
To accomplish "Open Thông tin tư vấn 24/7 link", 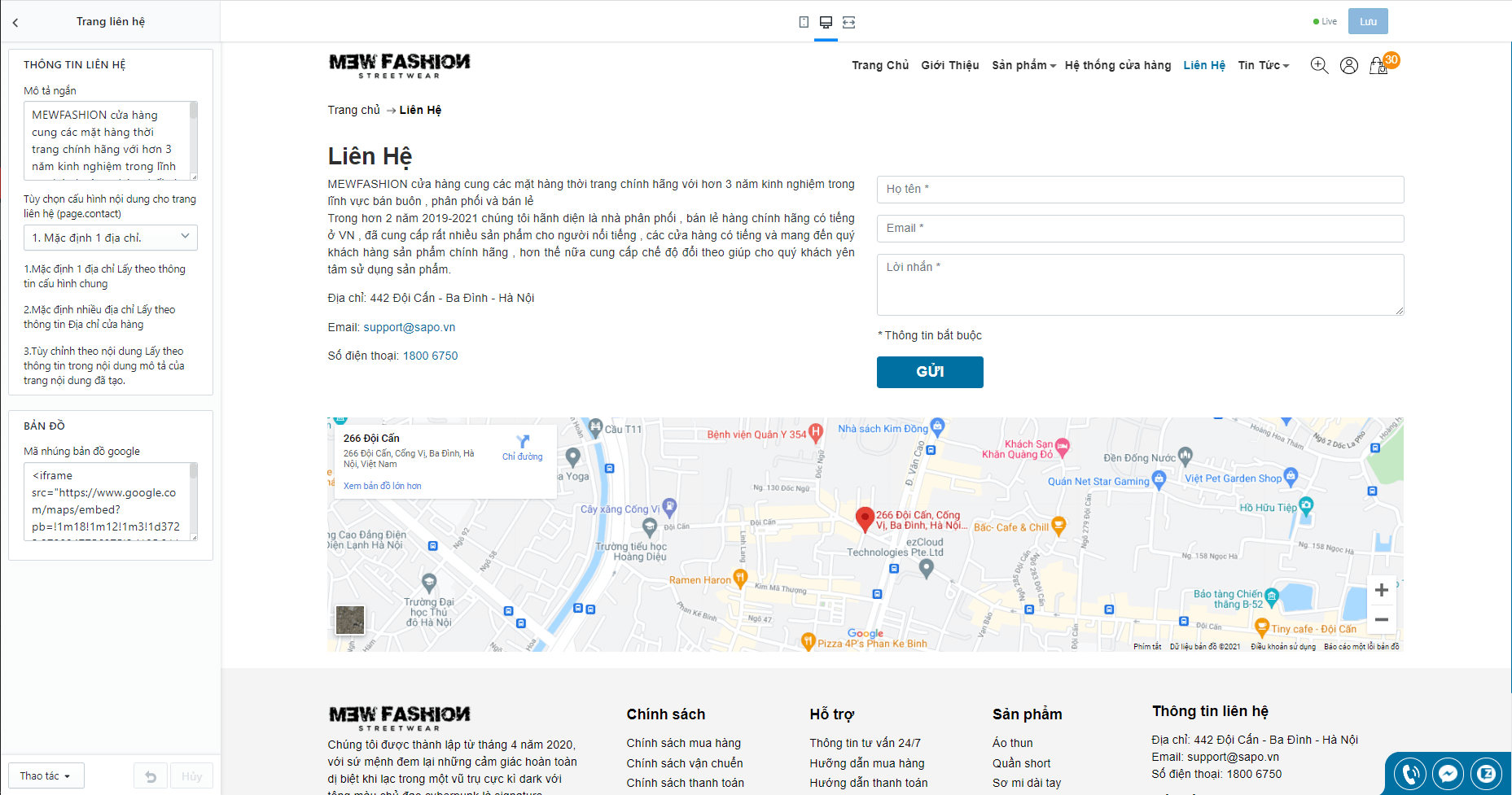I will [866, 743].
